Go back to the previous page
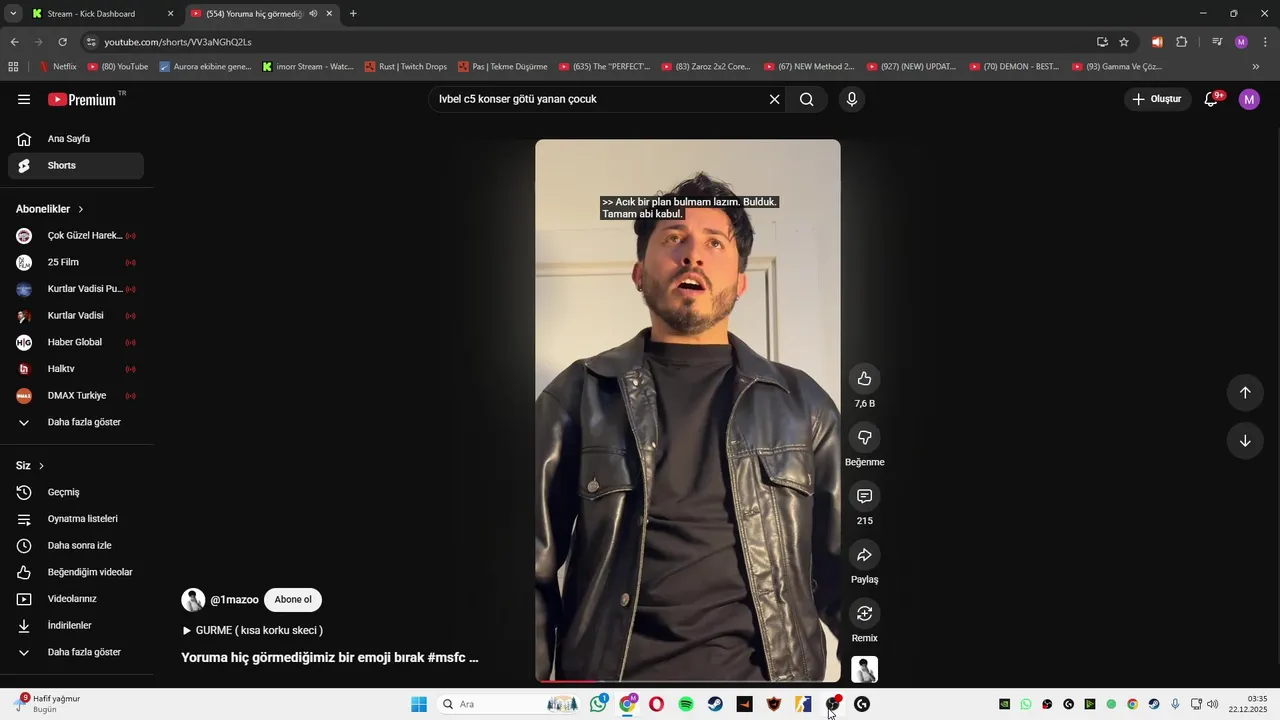This screenshot has width=1280, height=720. tap(14, 42)
